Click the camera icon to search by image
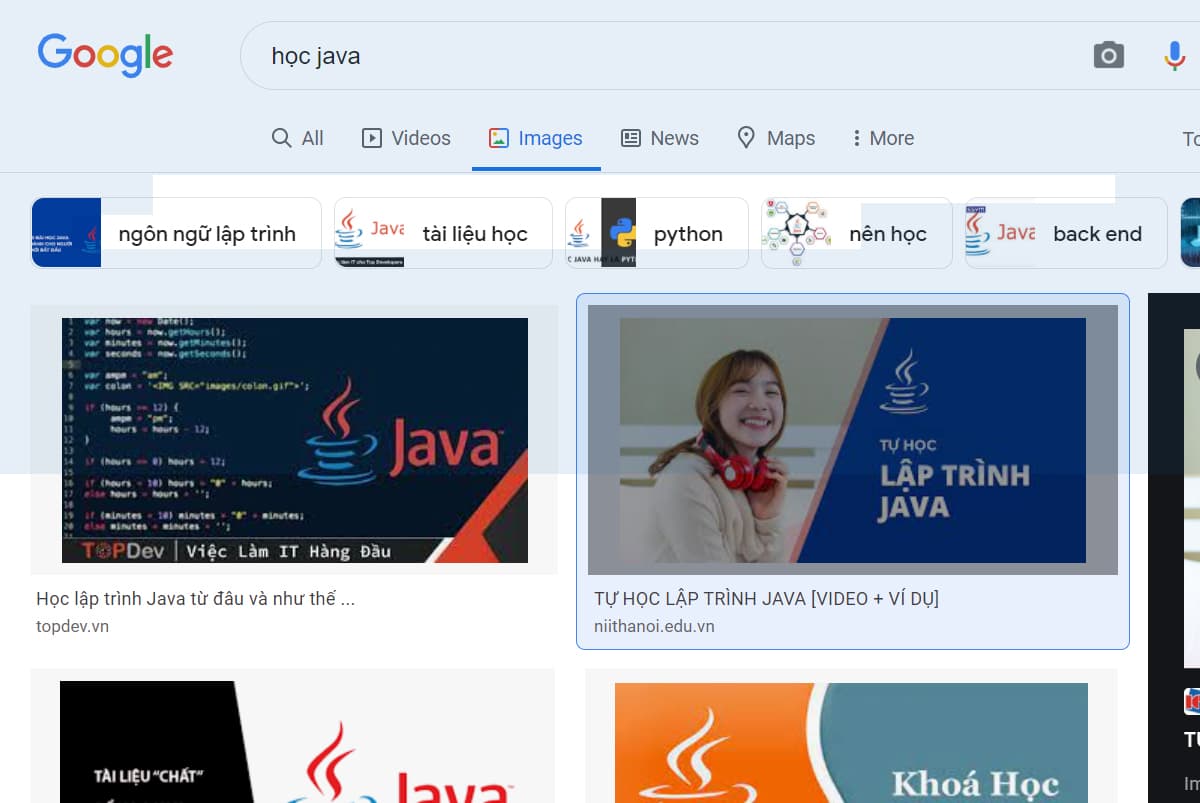Viewport: 1200px width, 803px height. tap(1108, 57)
